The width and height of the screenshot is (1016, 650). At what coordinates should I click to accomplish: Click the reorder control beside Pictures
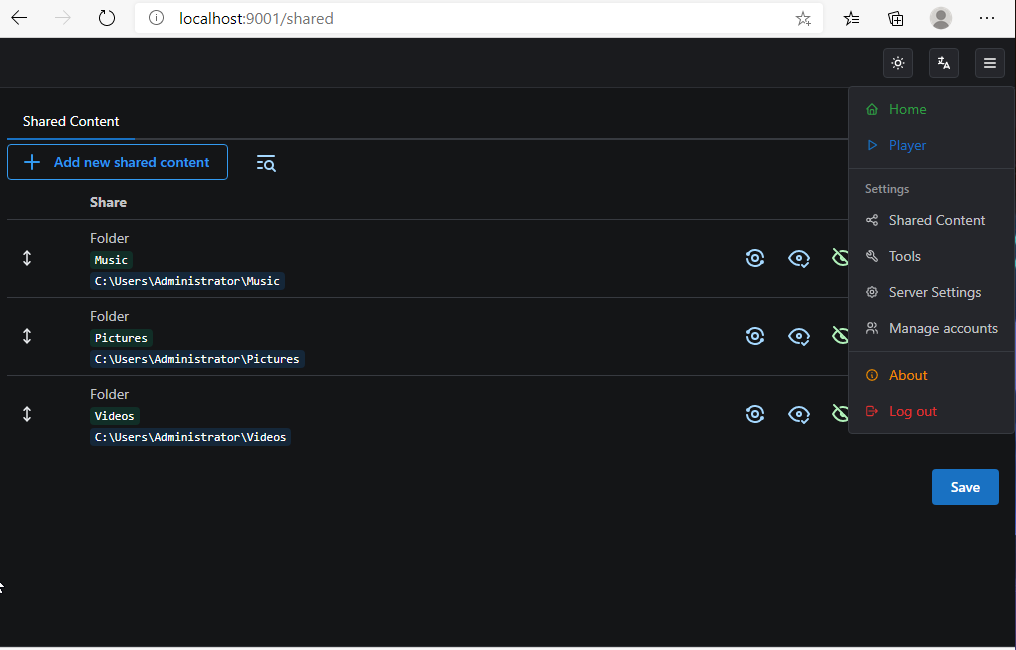(27, 336)
